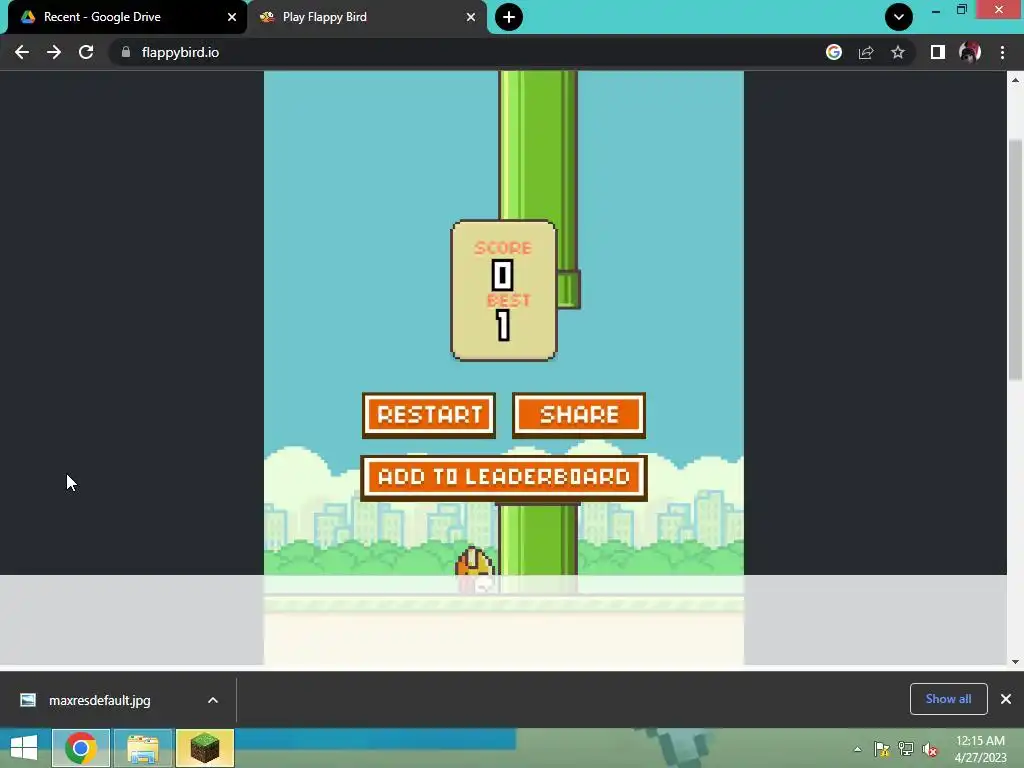Close the Google Drive tab

click(232, 17)
